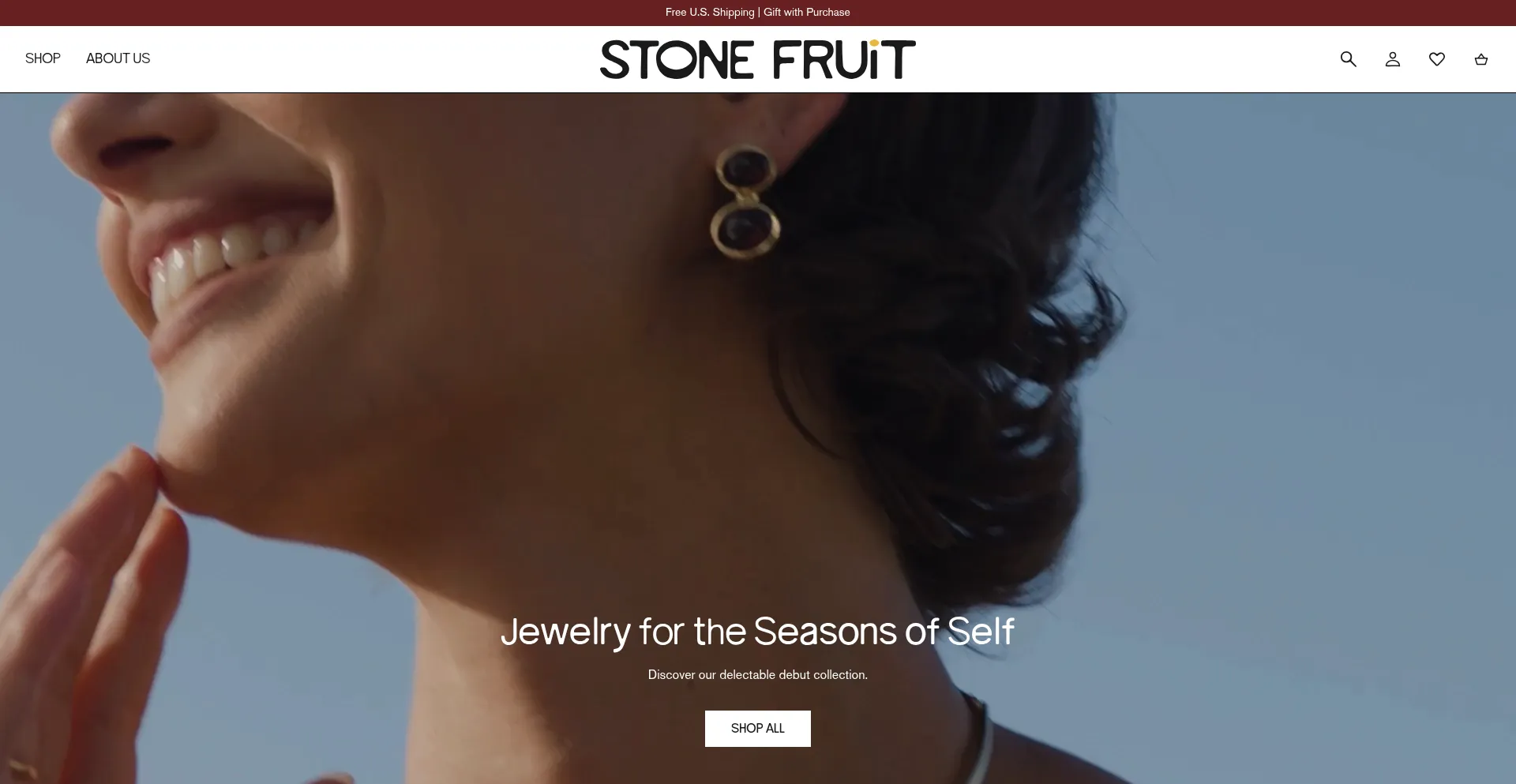Open the search magnifier icon
This screenshot has width=1516, height=784.
point(1348,59)
